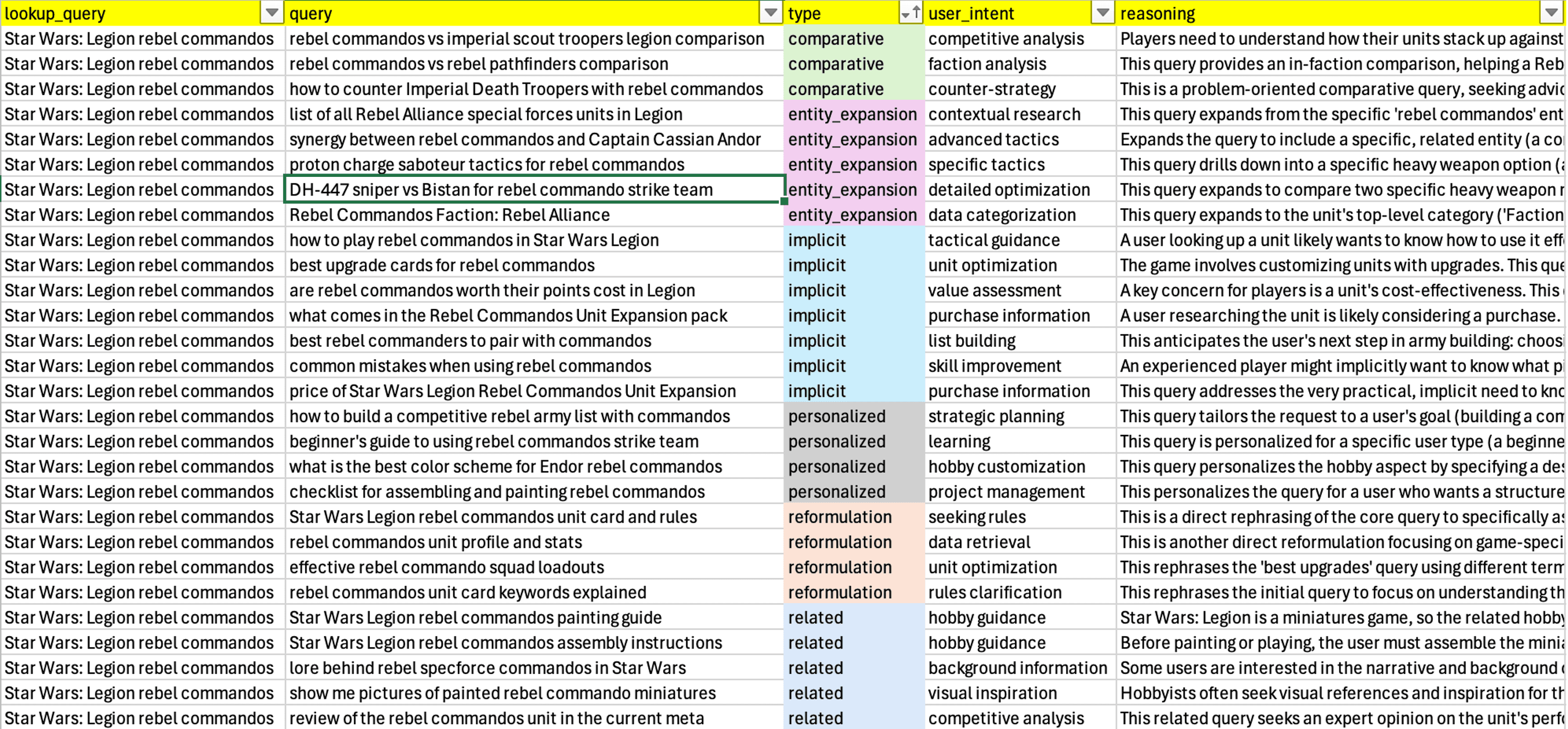Open the query column filter dropdown
This screenshot has height=729, width=1568.
[771, 13]
